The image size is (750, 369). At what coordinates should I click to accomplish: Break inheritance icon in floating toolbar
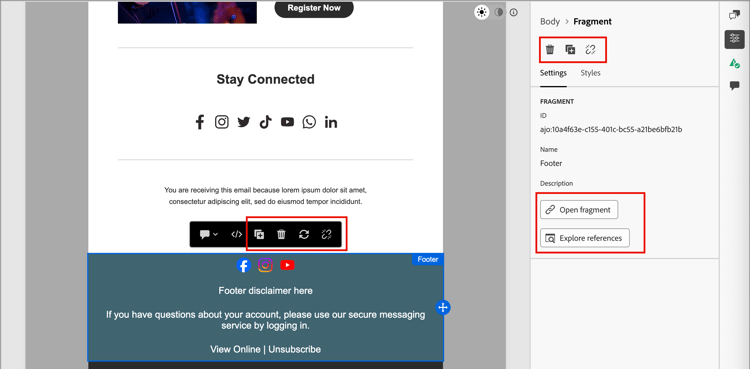326,235
